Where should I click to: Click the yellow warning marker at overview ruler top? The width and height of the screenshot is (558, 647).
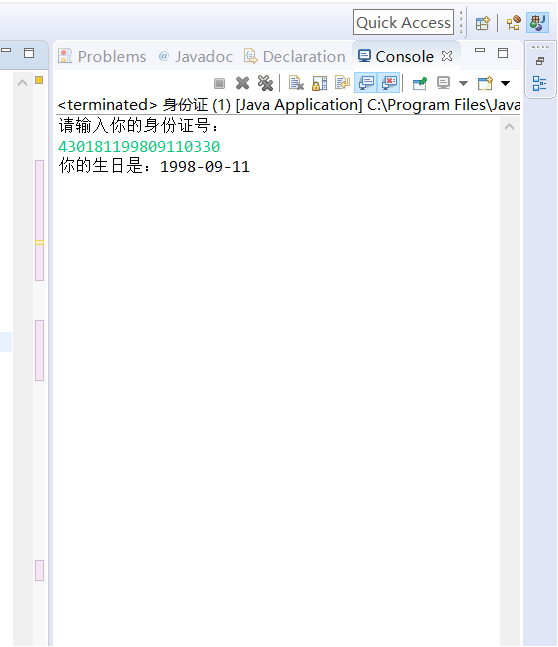[39, 80]
